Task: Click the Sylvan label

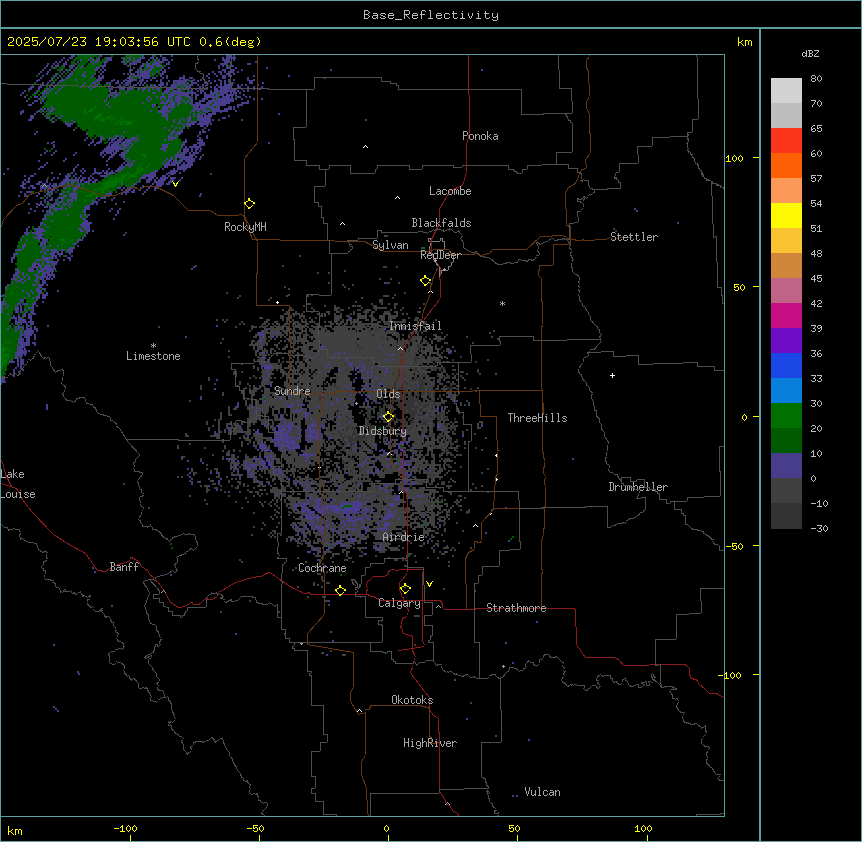Action: (x=390, y=245)
